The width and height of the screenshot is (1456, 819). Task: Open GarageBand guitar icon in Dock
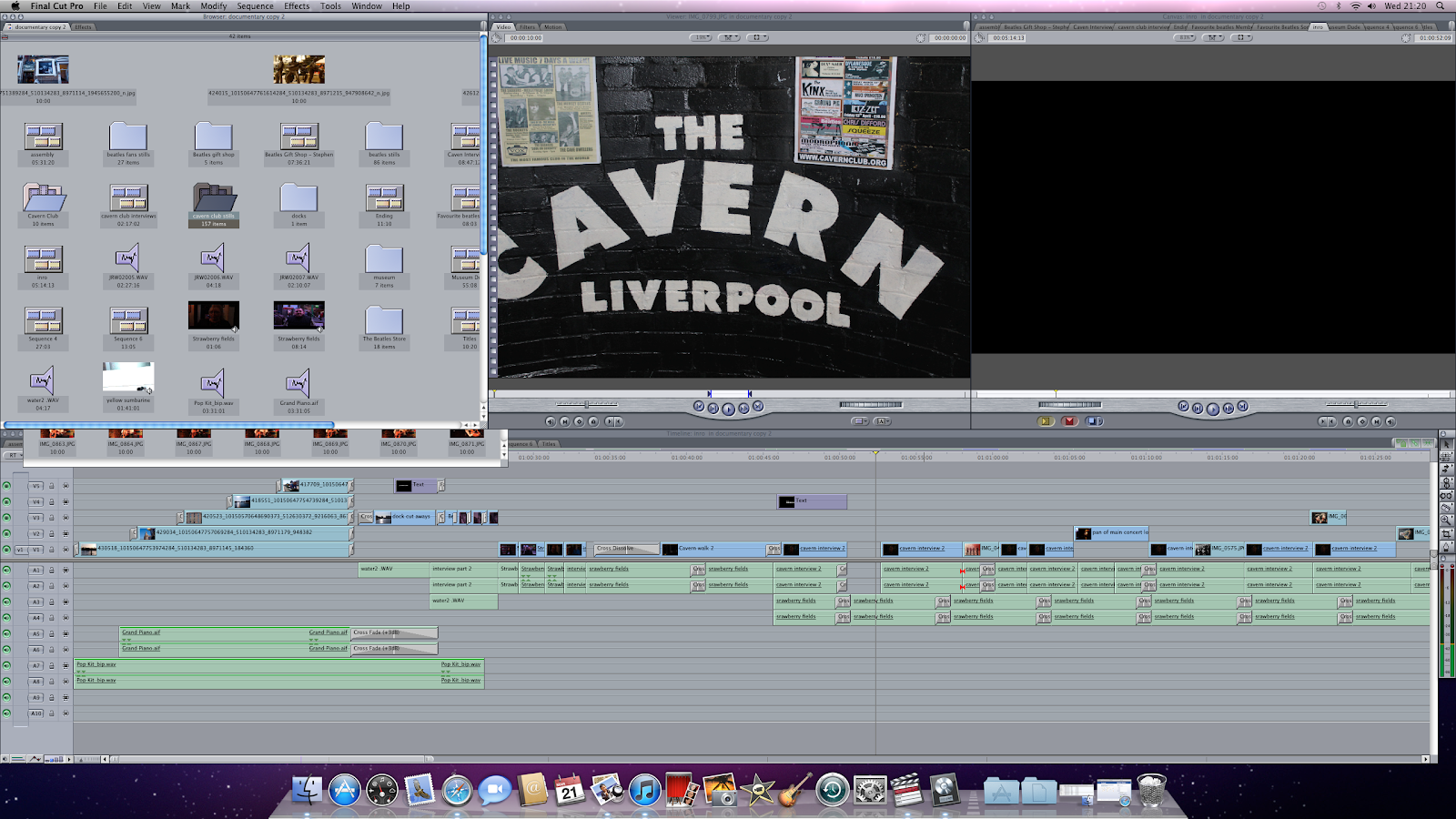[x=794, y=790]
